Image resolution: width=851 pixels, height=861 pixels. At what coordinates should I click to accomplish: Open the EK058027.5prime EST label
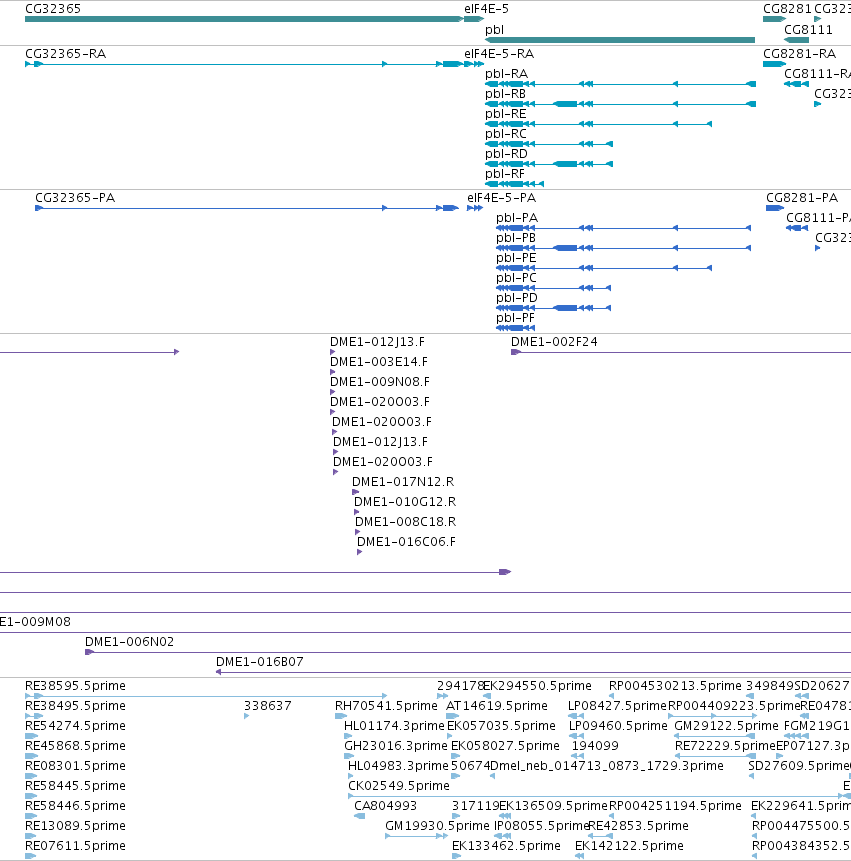point(505,746)
